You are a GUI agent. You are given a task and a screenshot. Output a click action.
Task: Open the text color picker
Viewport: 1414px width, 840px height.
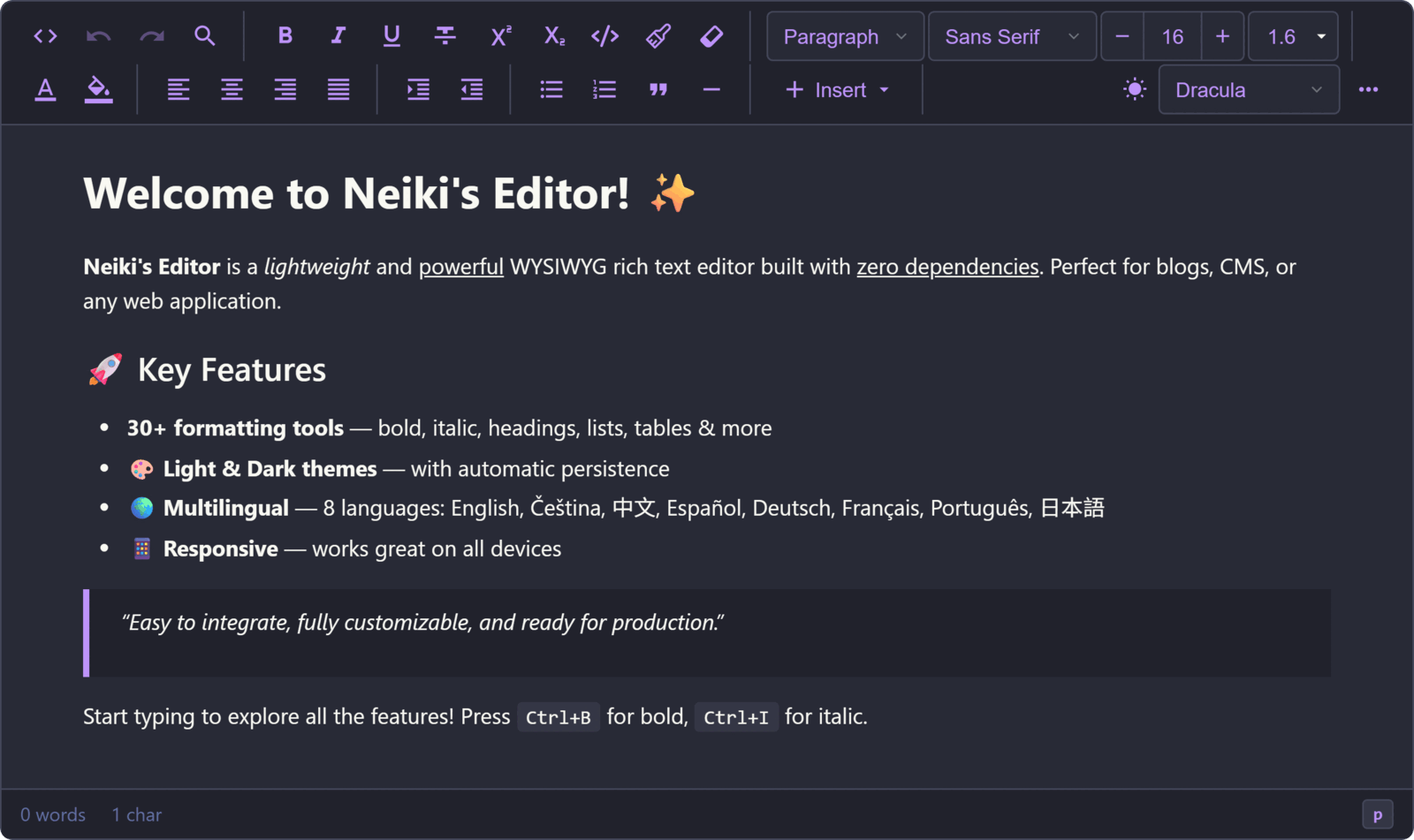pyautogui.click(x=45, y=89)
